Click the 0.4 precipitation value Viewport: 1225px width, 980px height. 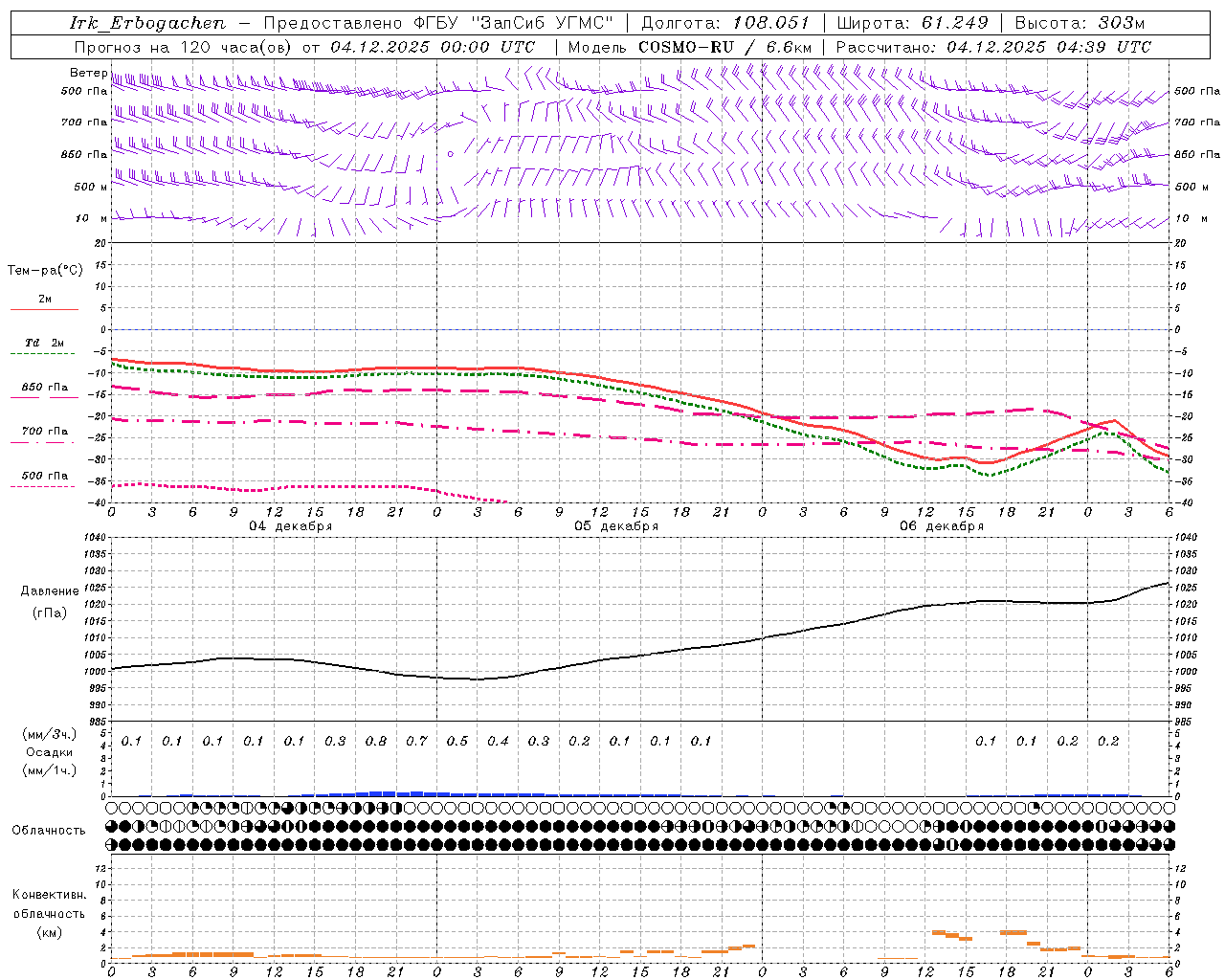(x=498, y=742)
